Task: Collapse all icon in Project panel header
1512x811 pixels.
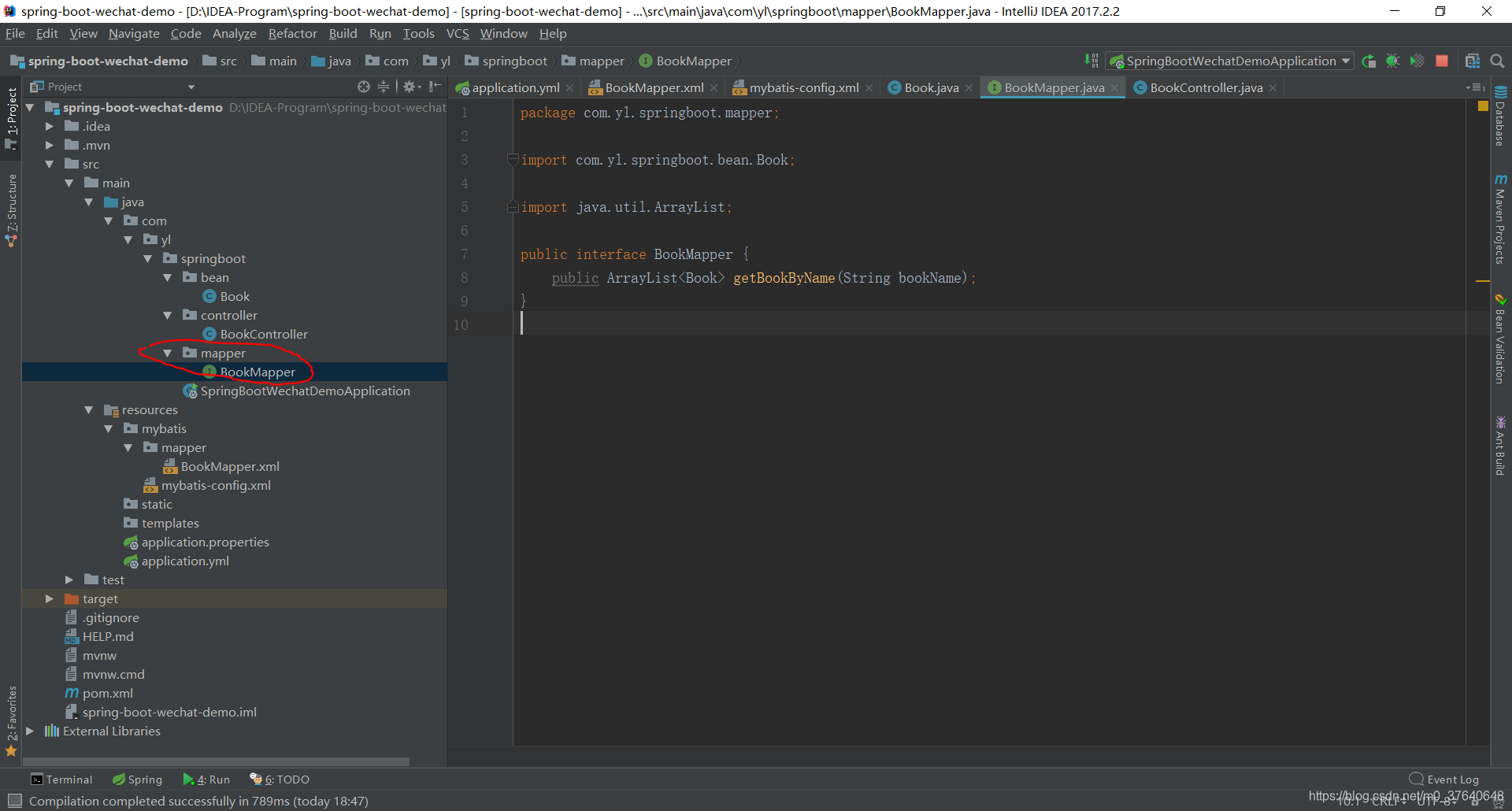Action: coord(384,87)
